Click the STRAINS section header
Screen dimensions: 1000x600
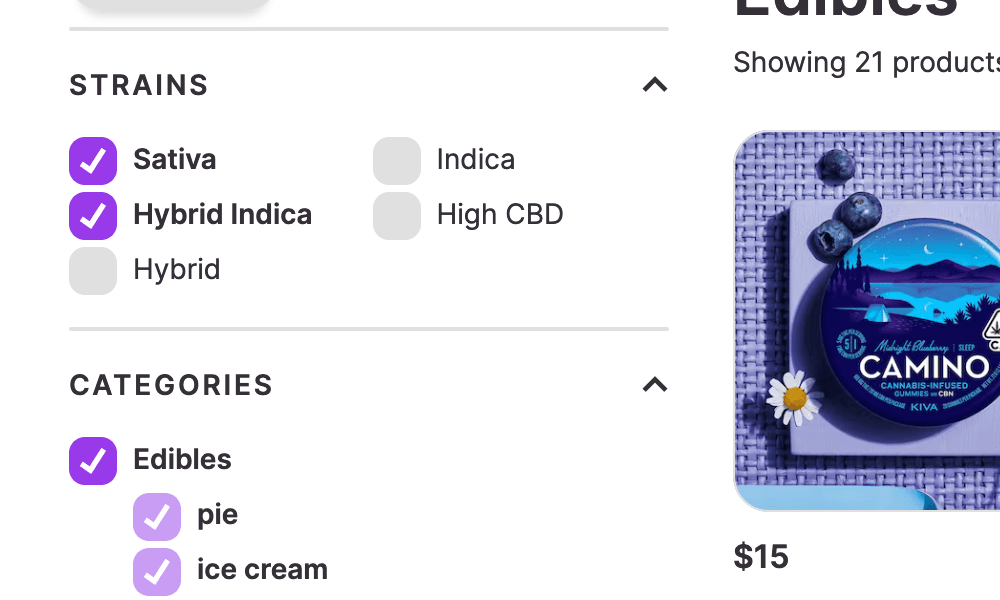(x=139, y=85)
